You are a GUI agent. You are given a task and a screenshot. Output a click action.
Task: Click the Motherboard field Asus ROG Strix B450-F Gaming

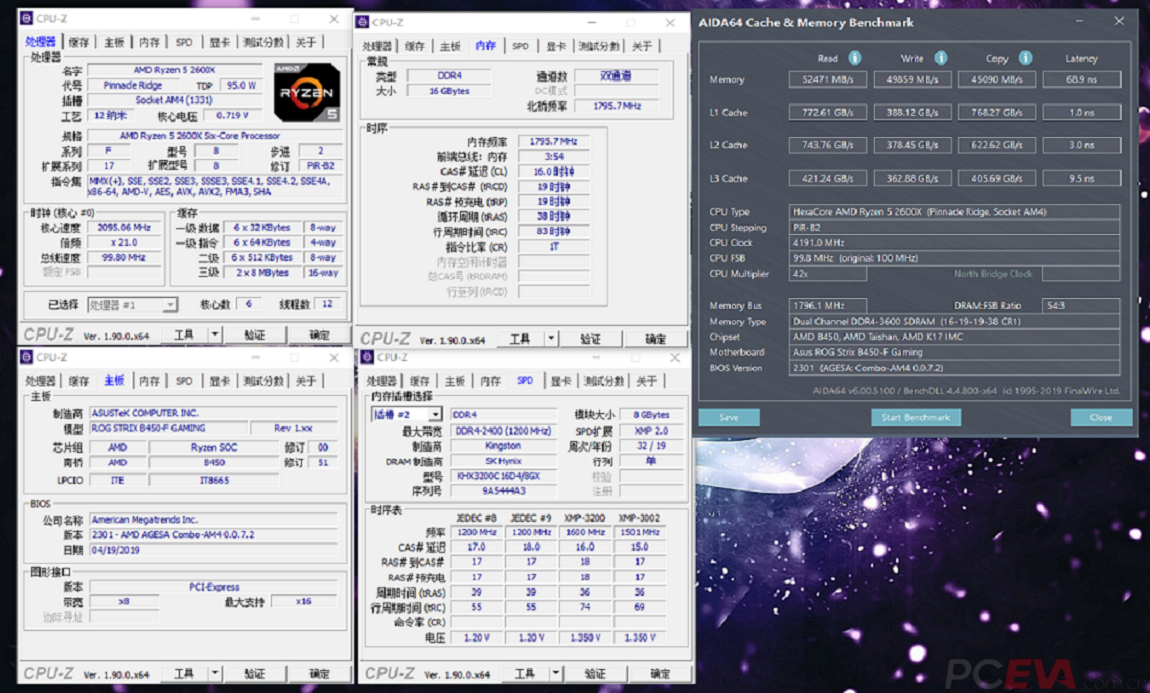954,352
